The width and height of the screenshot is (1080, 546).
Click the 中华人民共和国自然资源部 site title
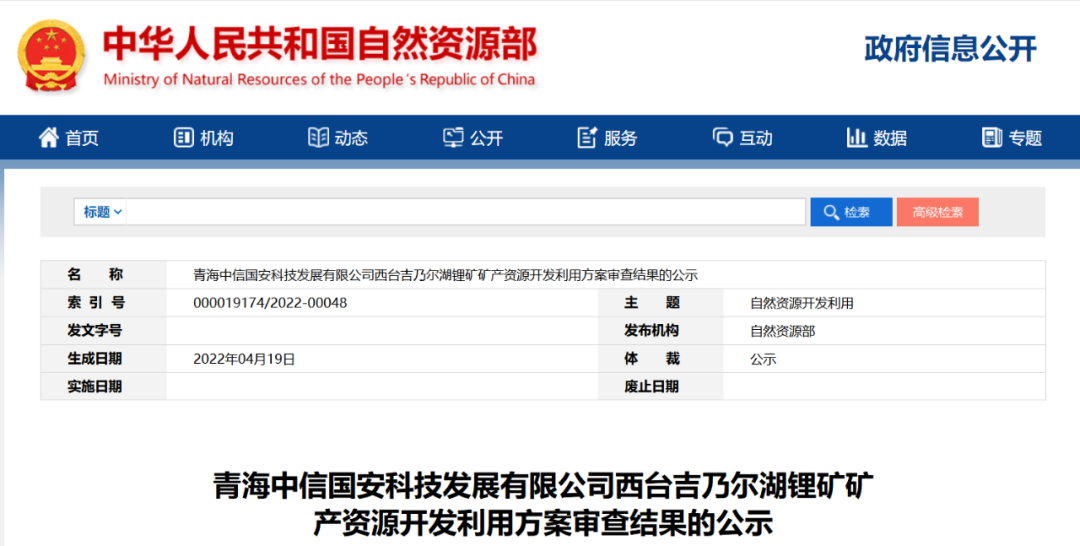tap(320, 43)
